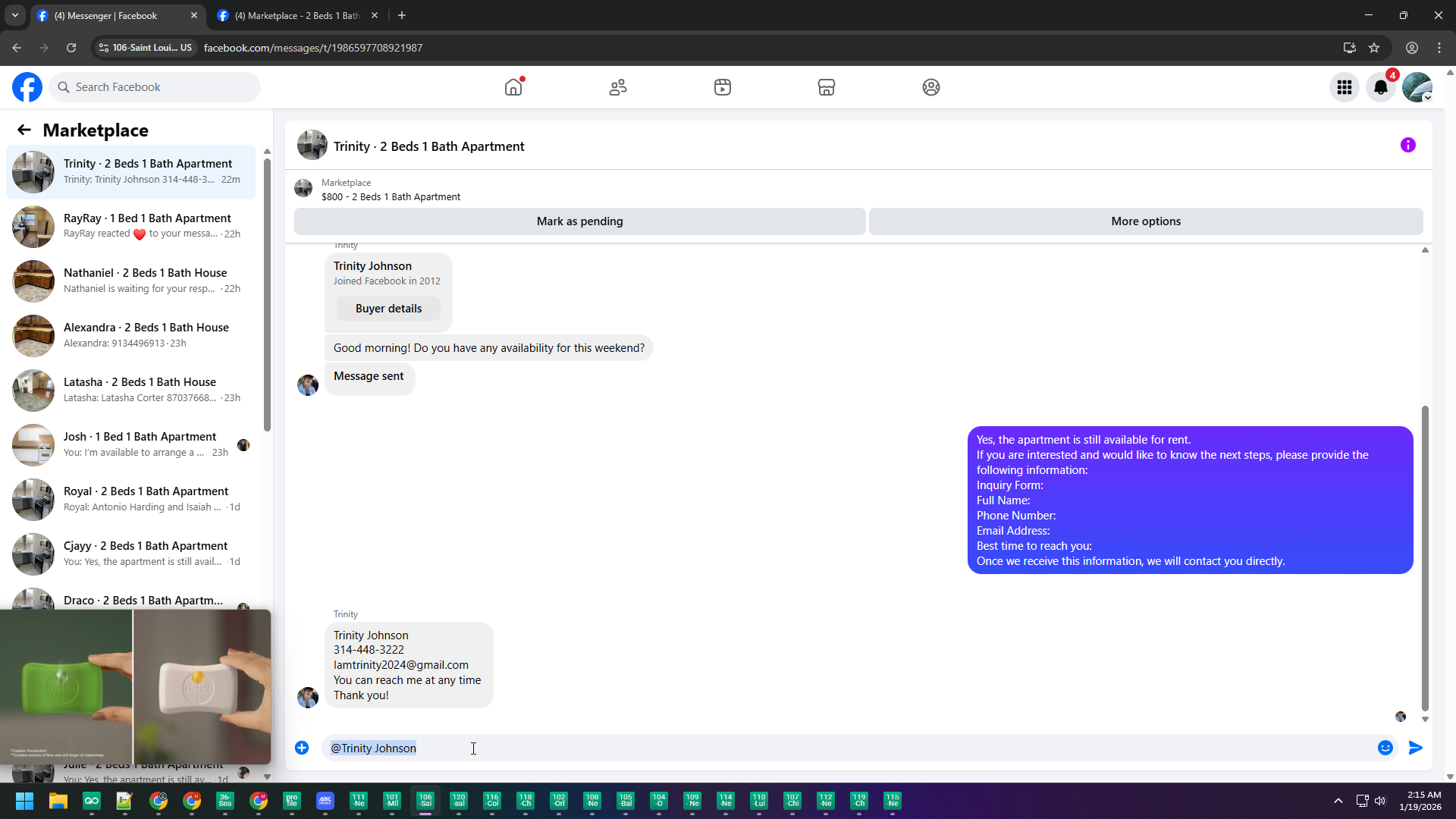This screenshot has height=819, width=1456.
Task: Open the Facebook menu grid icon
Action: (1345, 87)
